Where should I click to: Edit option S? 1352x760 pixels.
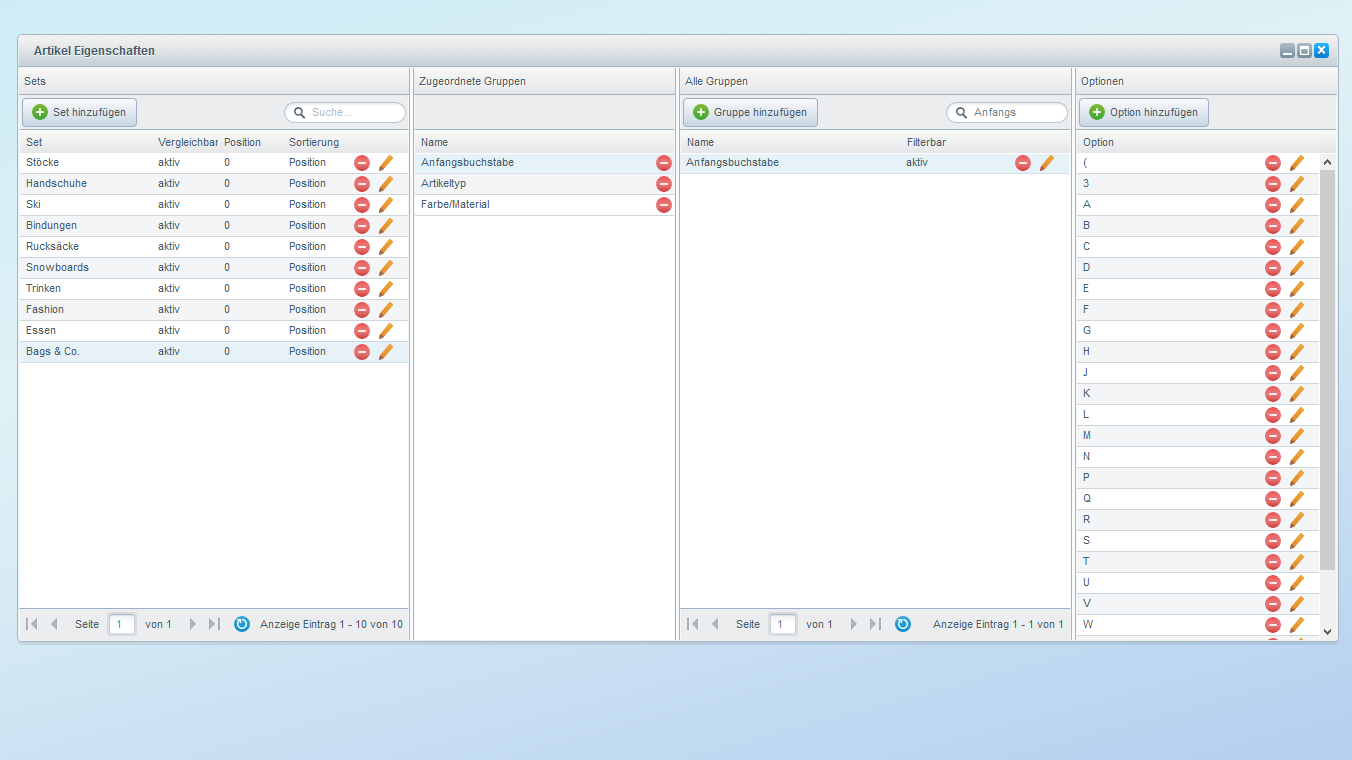[1297, 540]
